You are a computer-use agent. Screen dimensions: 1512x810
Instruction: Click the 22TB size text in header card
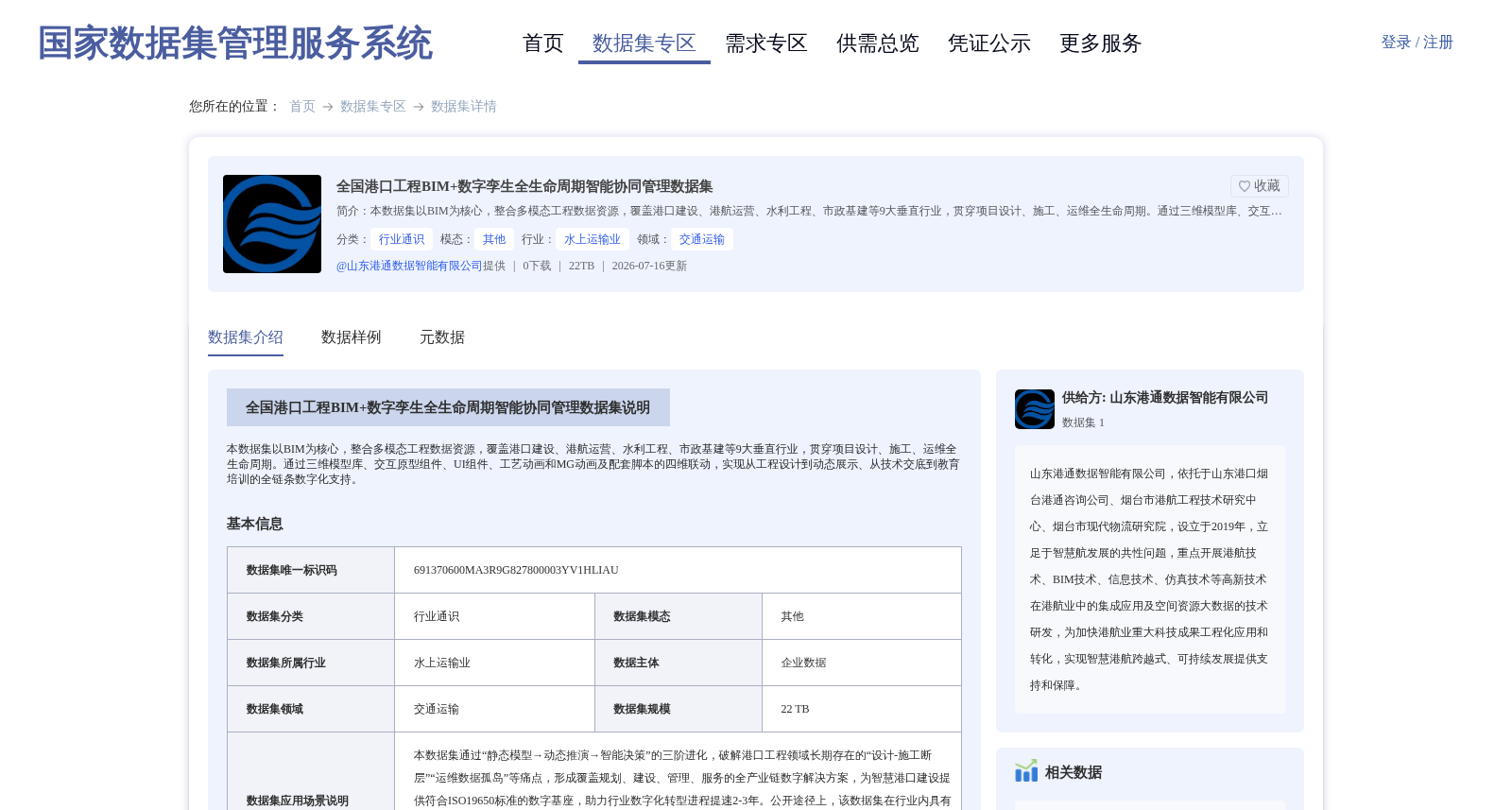click(x=581, y=266)
